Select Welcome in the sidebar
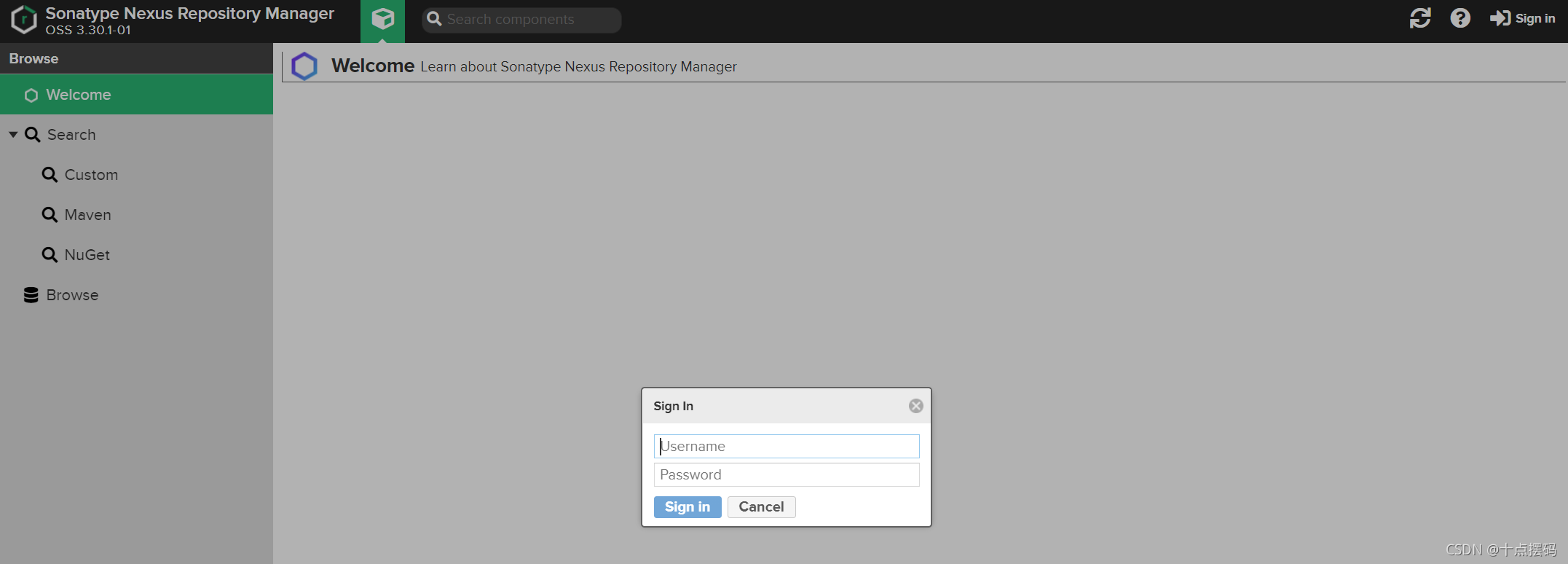1568x564 pixels. [136, 95]
